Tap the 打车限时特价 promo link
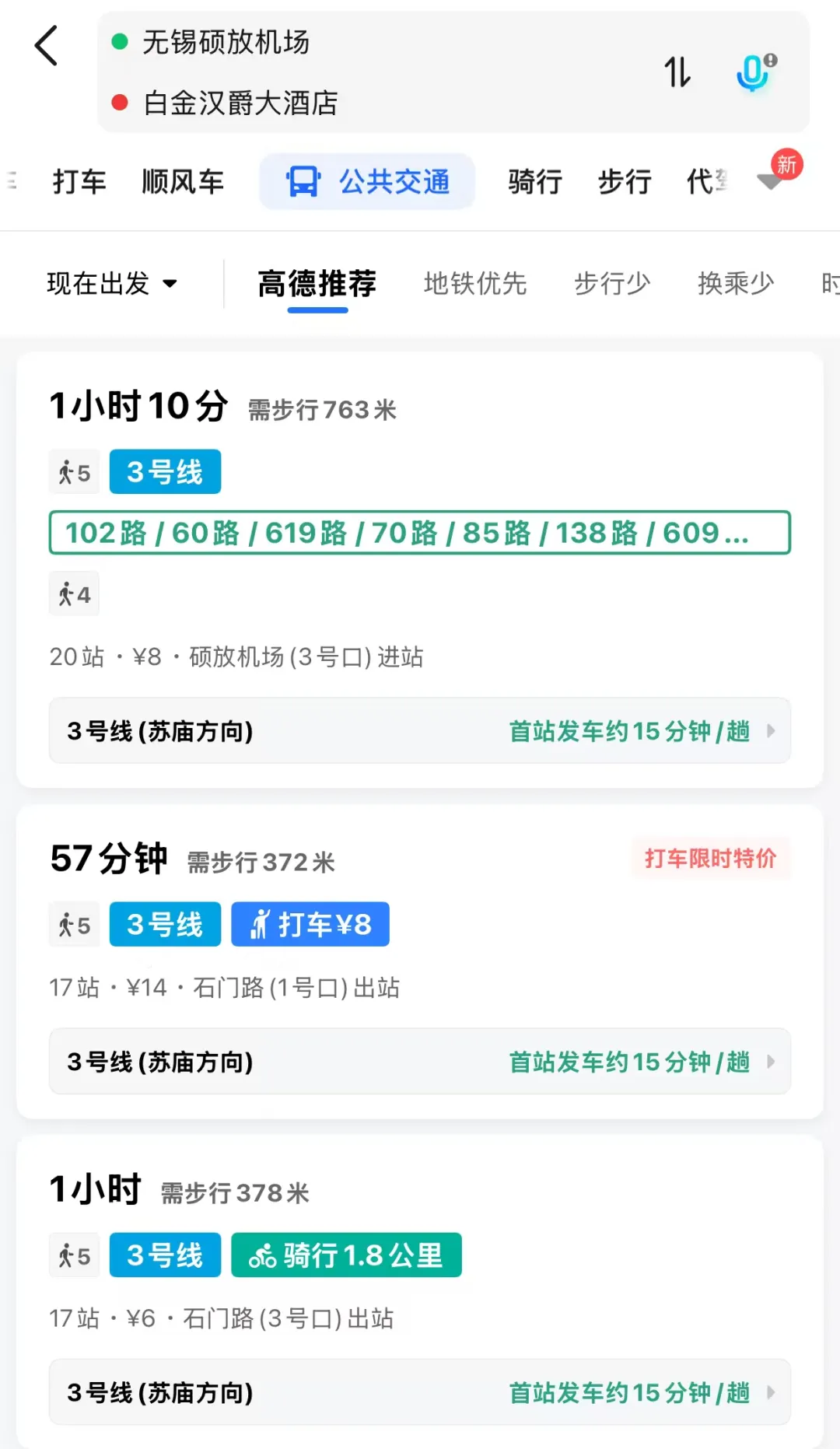The height and width of the screenshot is (1449, 840). [711, 858]
